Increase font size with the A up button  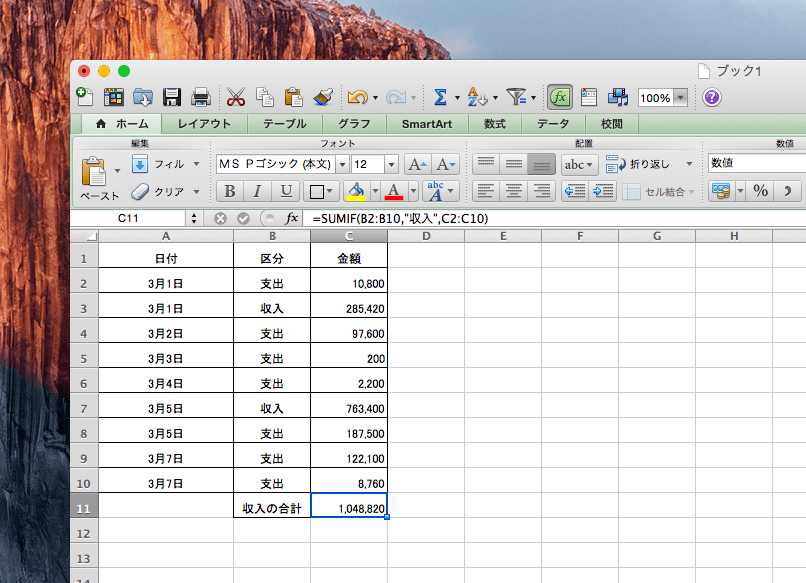coord(417,165)
